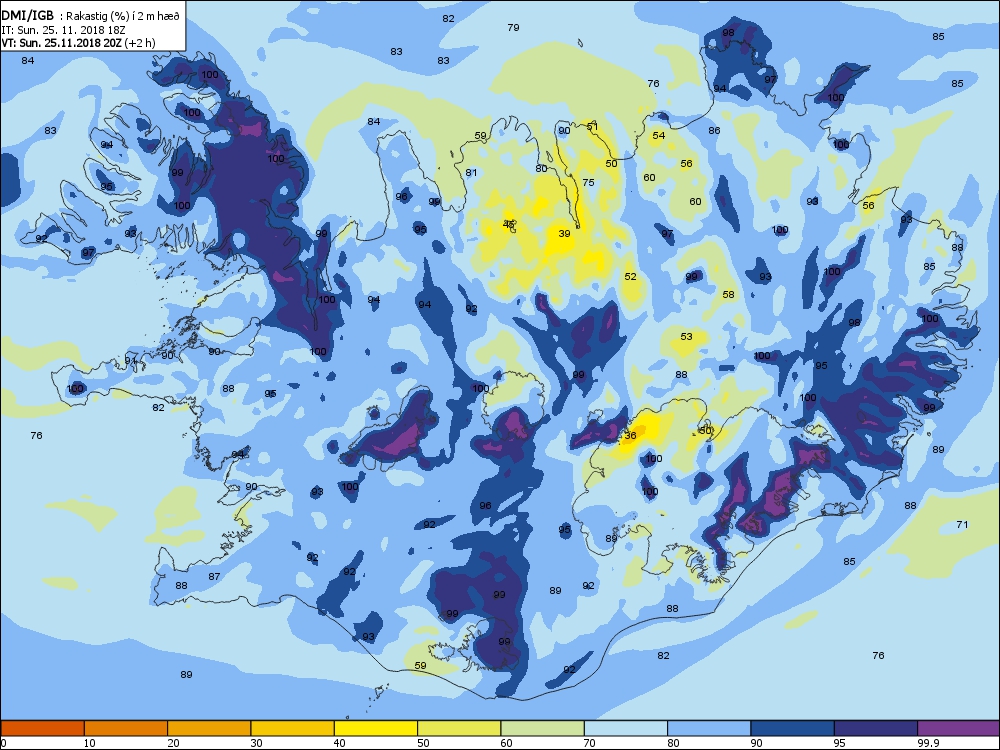
Task: Click the map value '54'
Action: click(x=659, y=135)
